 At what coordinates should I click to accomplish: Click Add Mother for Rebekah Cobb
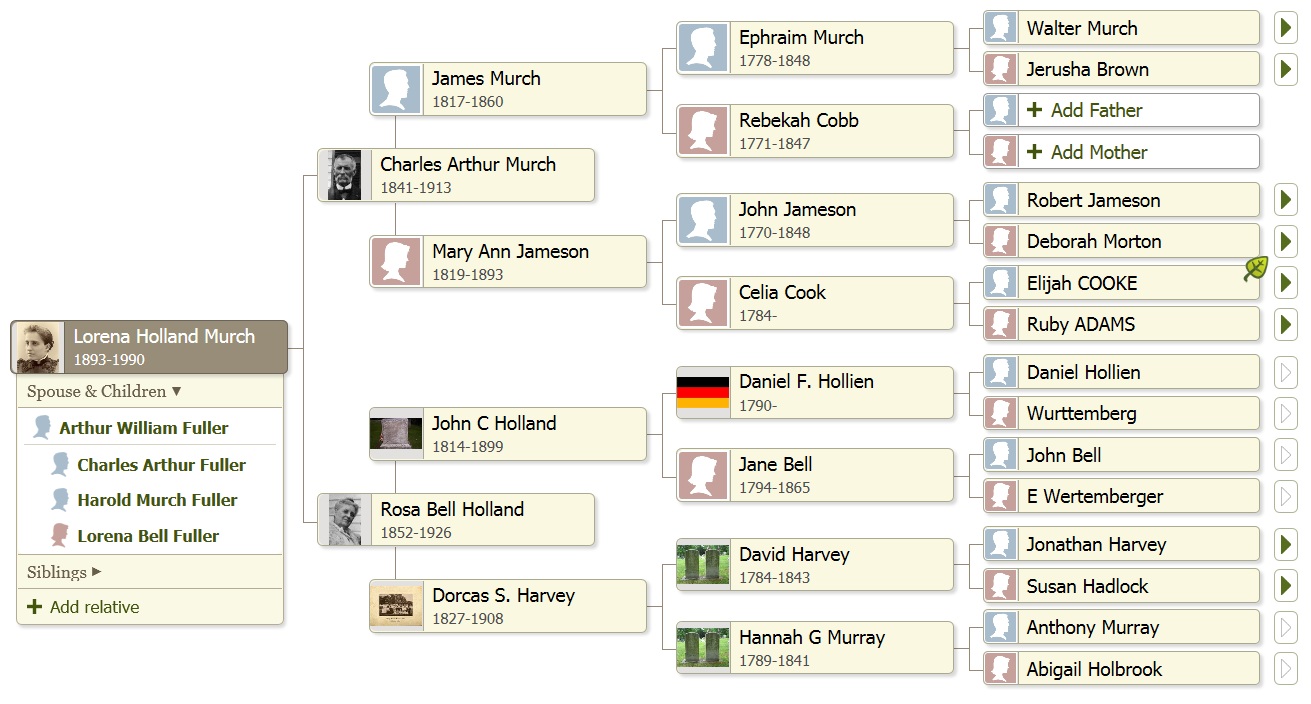[1098, 152]
